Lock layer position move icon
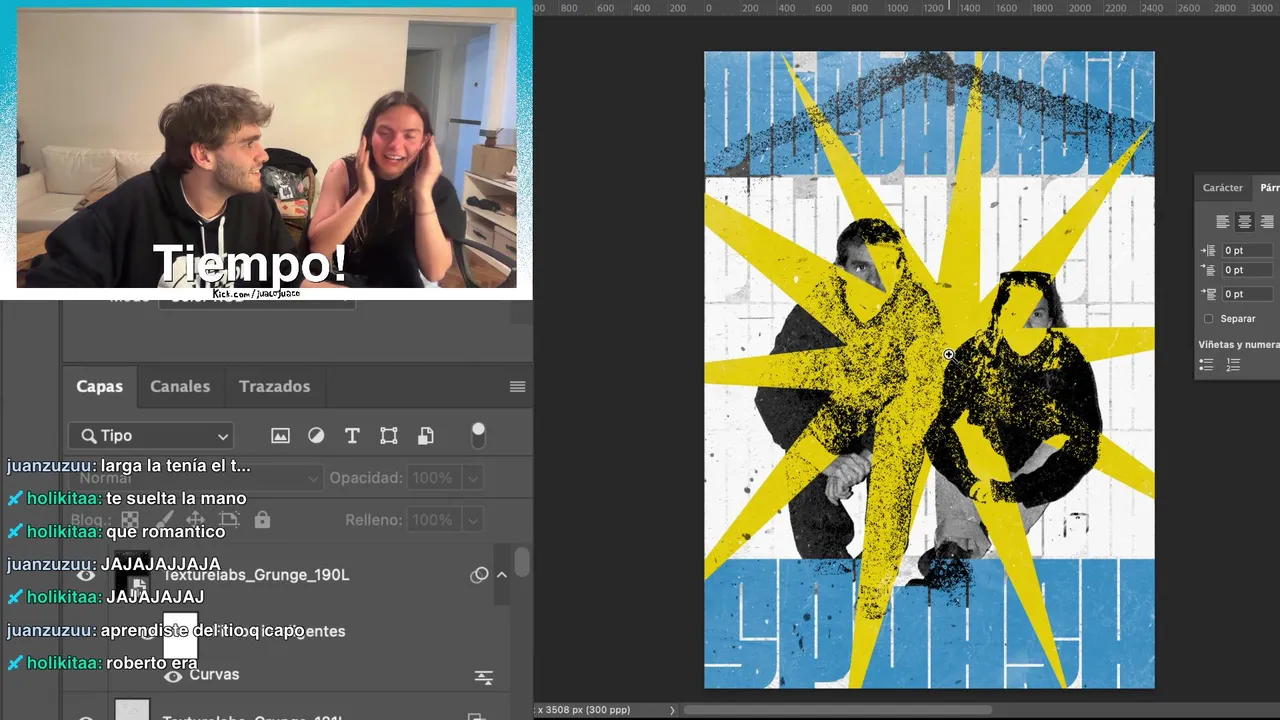Image resolution: width=1280 pixels, height=720 pixels. (196, 520)
